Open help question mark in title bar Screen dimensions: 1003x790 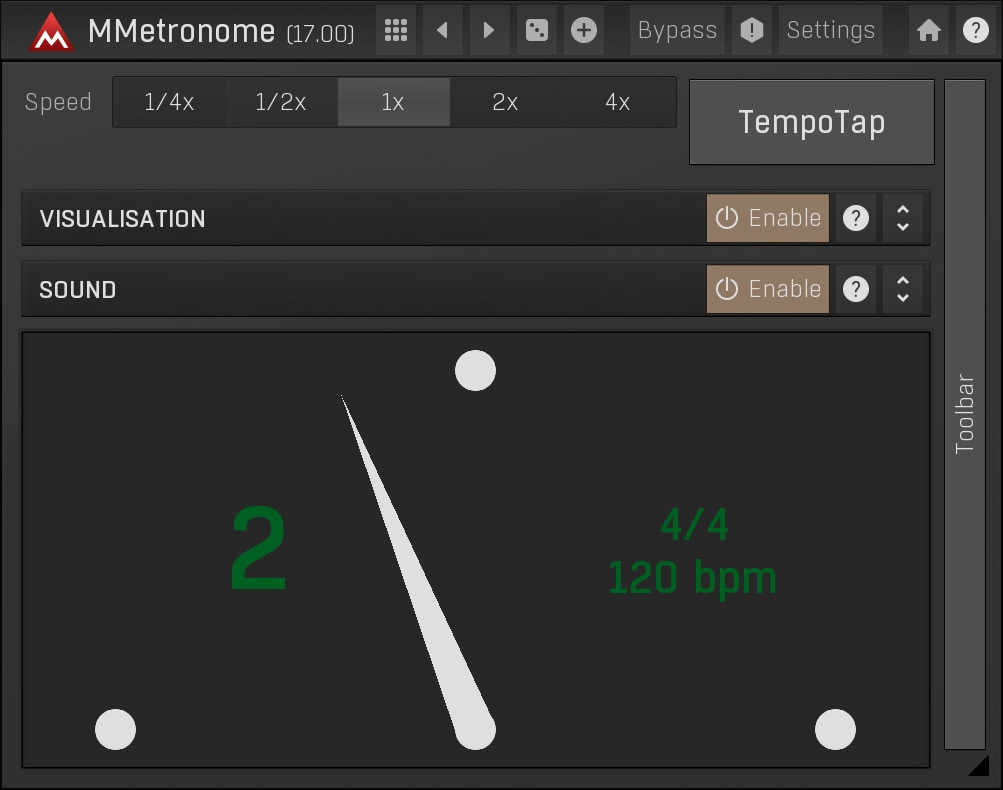click(x=976, y=30)
